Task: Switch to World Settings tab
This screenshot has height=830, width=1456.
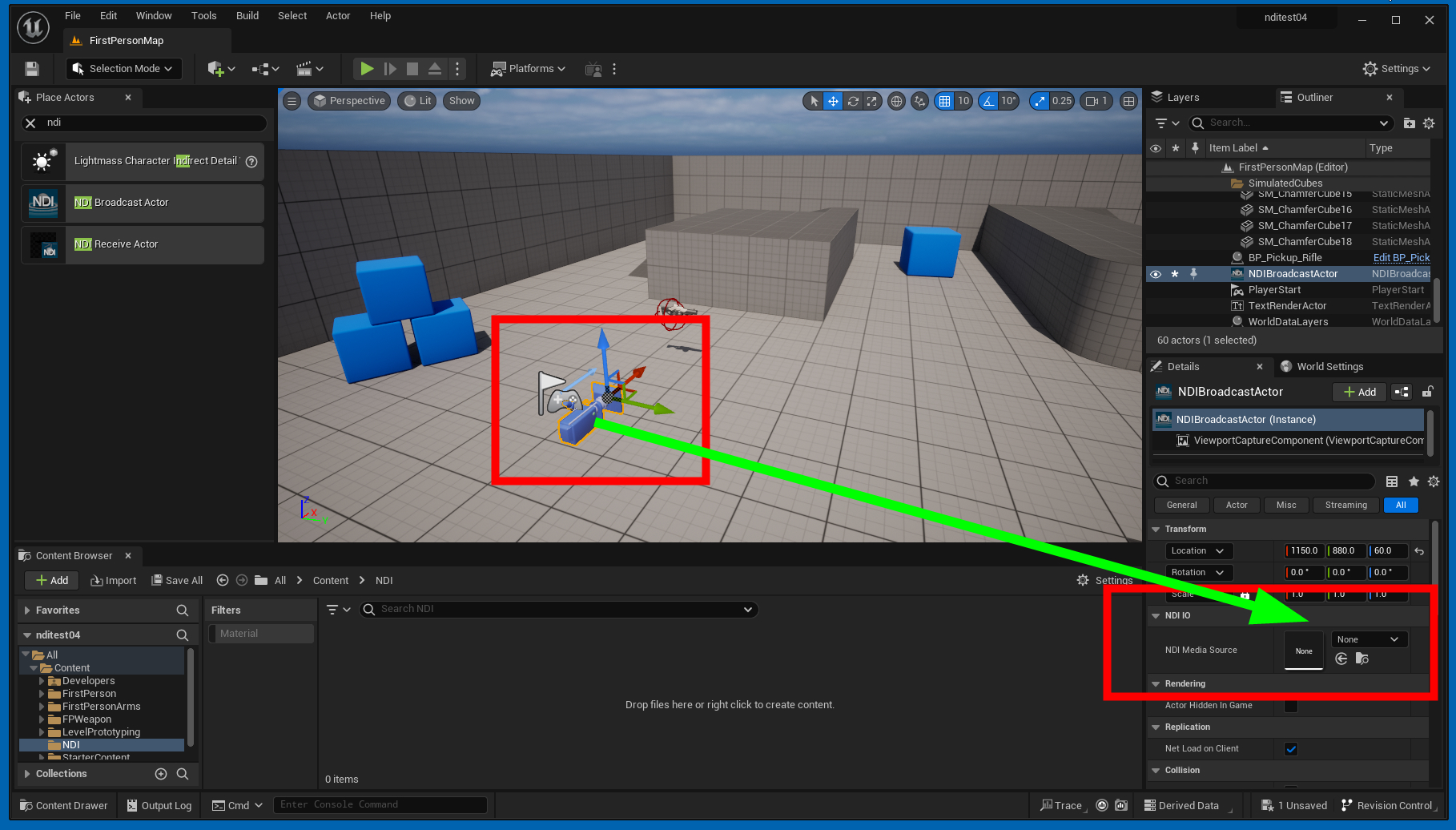Action: coord(1329,367)
